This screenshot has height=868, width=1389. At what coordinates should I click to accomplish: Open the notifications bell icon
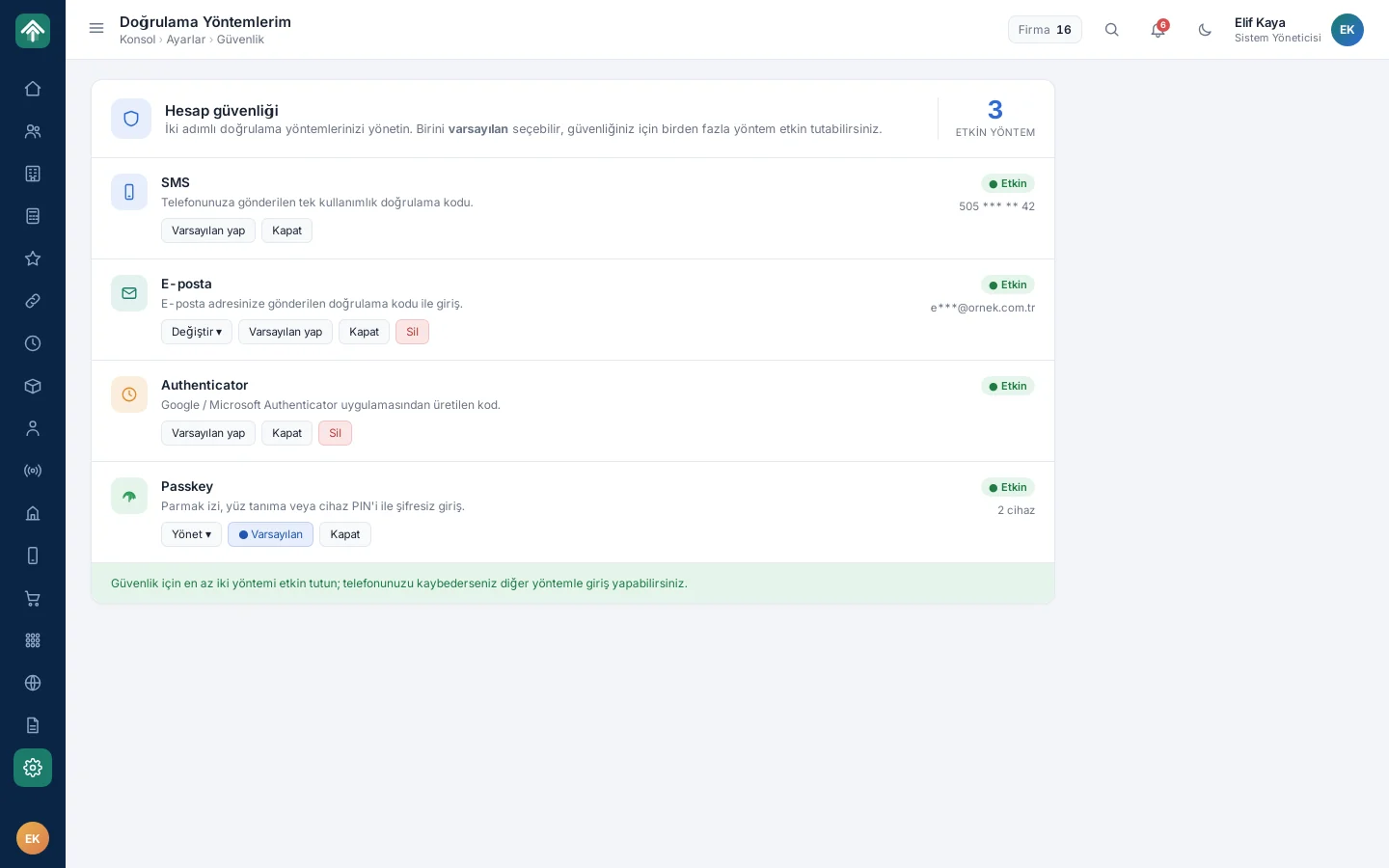pos(1158,30)
